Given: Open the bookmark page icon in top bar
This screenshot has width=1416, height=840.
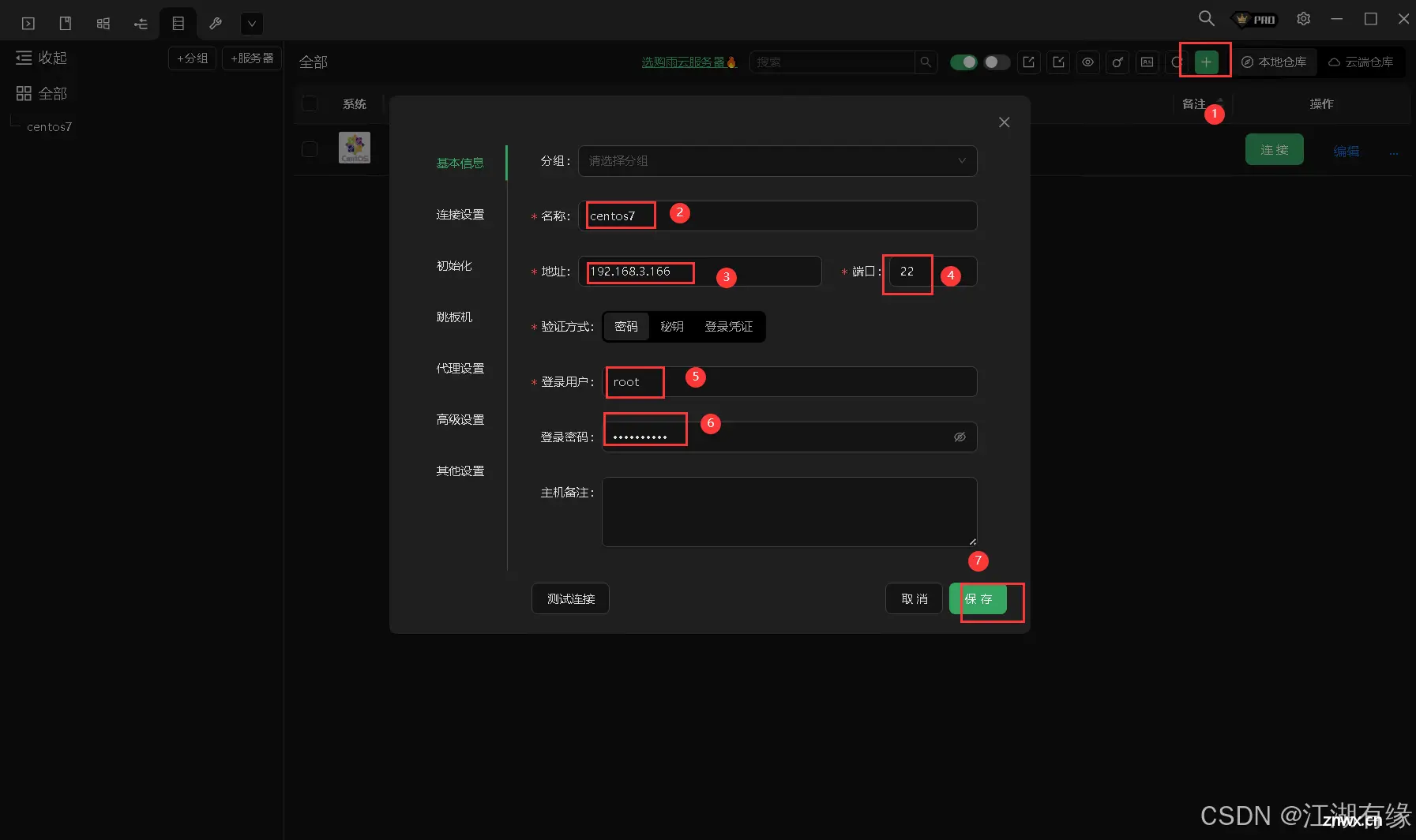Looking at the screenshot, I should 66,23.
